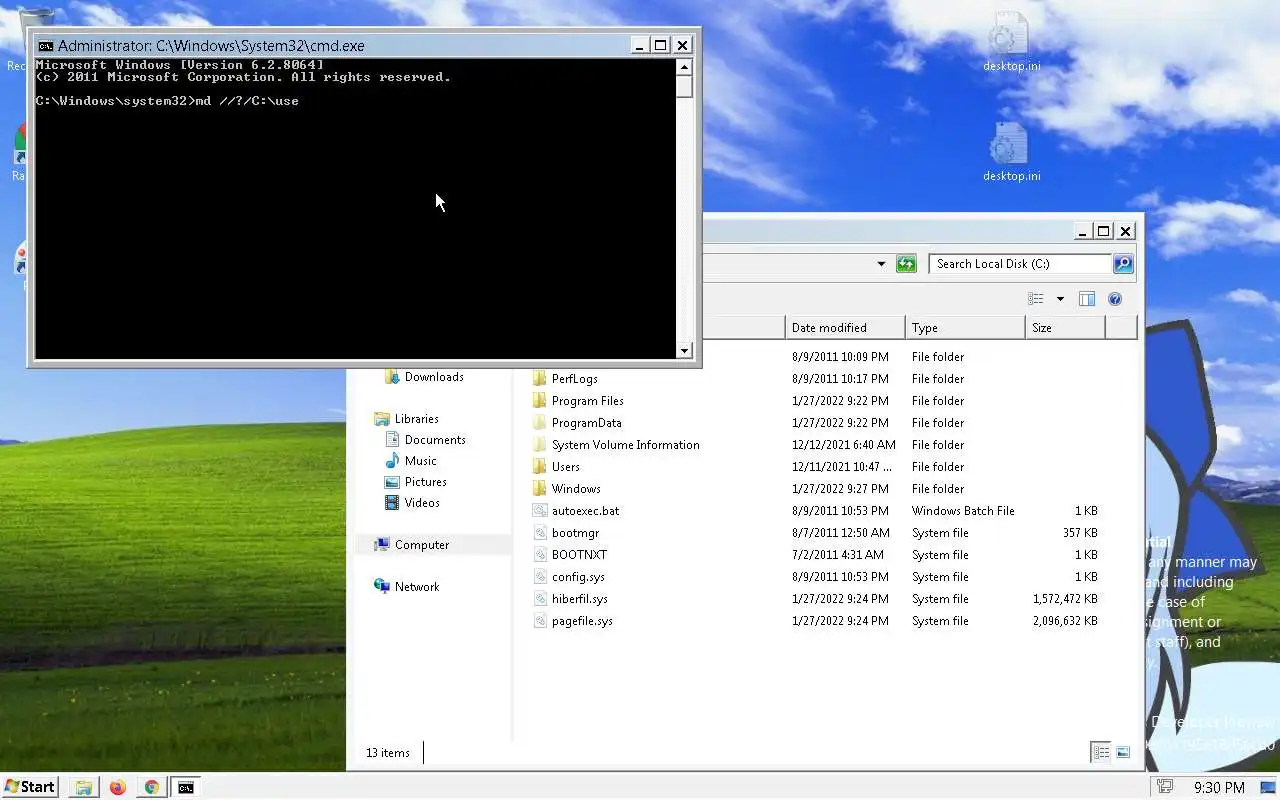Click the green refresh button in Explorer
This screenshot has height=800, width=1280.
pos(906,264)
